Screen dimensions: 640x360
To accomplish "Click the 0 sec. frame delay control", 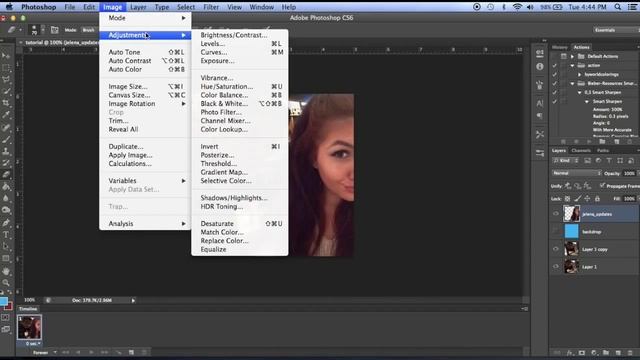I will tap(33, 344).
